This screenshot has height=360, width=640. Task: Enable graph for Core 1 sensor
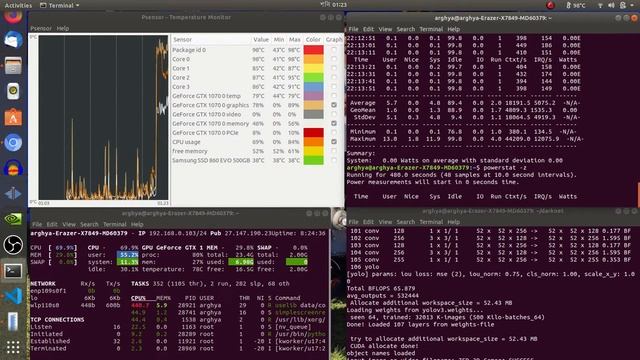(x=334, y=68)
